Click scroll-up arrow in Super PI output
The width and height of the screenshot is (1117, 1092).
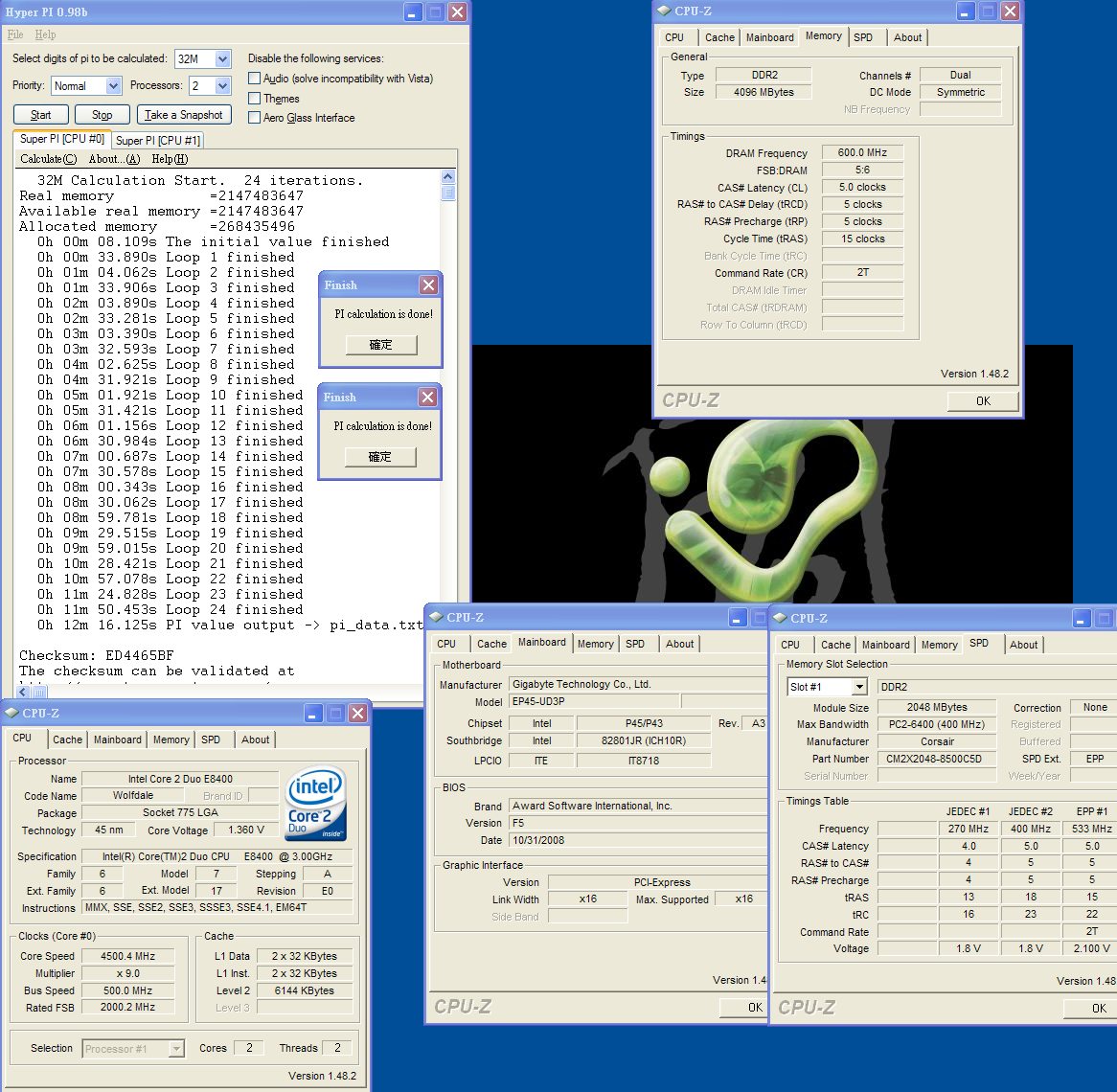(447, 177)
